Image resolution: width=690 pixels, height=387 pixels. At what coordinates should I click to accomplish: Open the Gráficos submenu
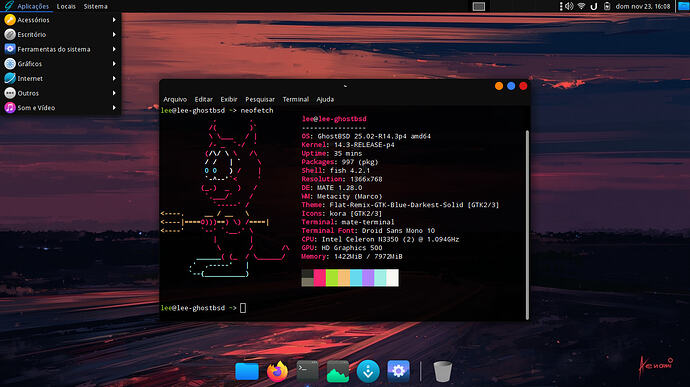point(61,64)
